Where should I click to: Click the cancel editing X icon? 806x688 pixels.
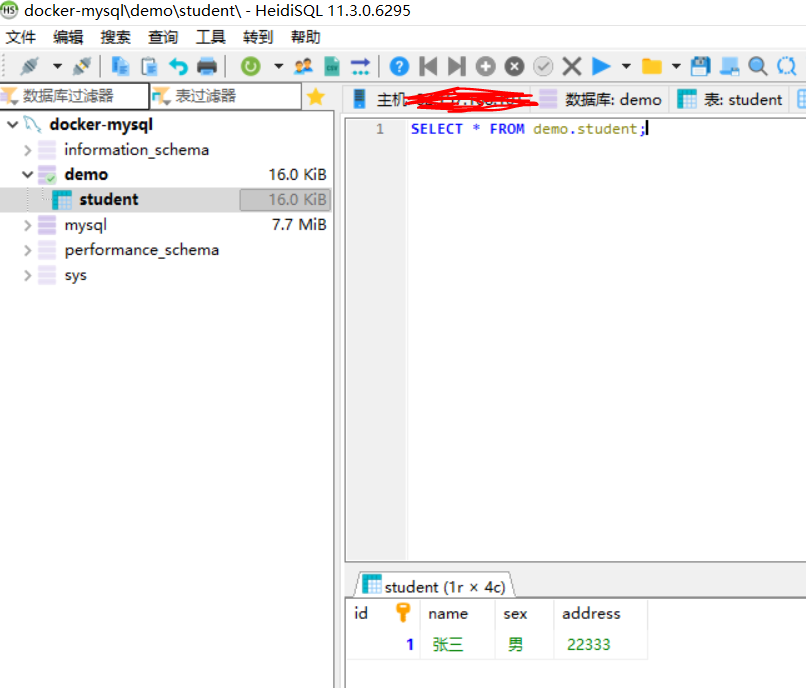click(572, 66)
